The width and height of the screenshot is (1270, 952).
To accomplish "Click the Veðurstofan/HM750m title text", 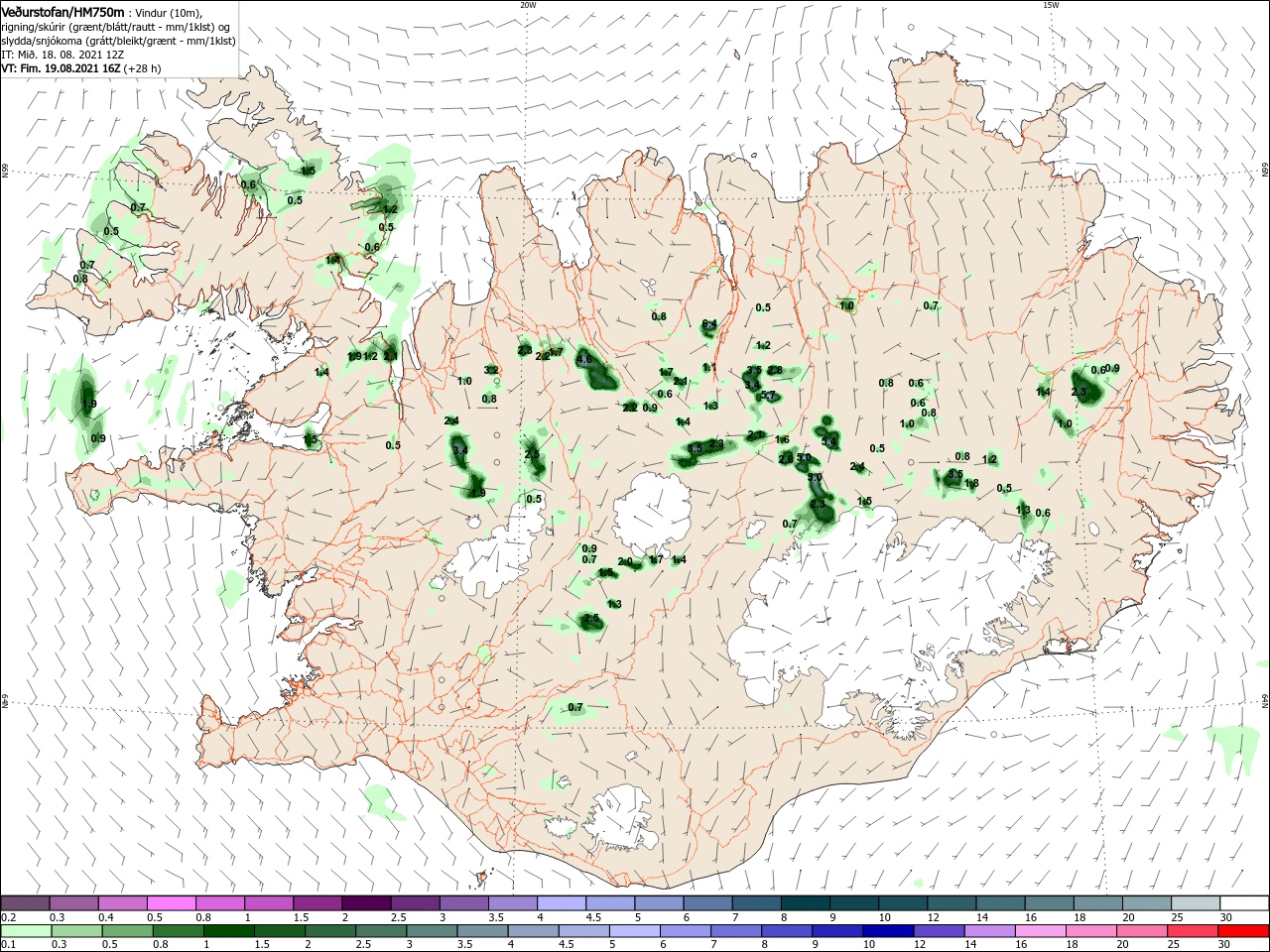I will [63, 12].
